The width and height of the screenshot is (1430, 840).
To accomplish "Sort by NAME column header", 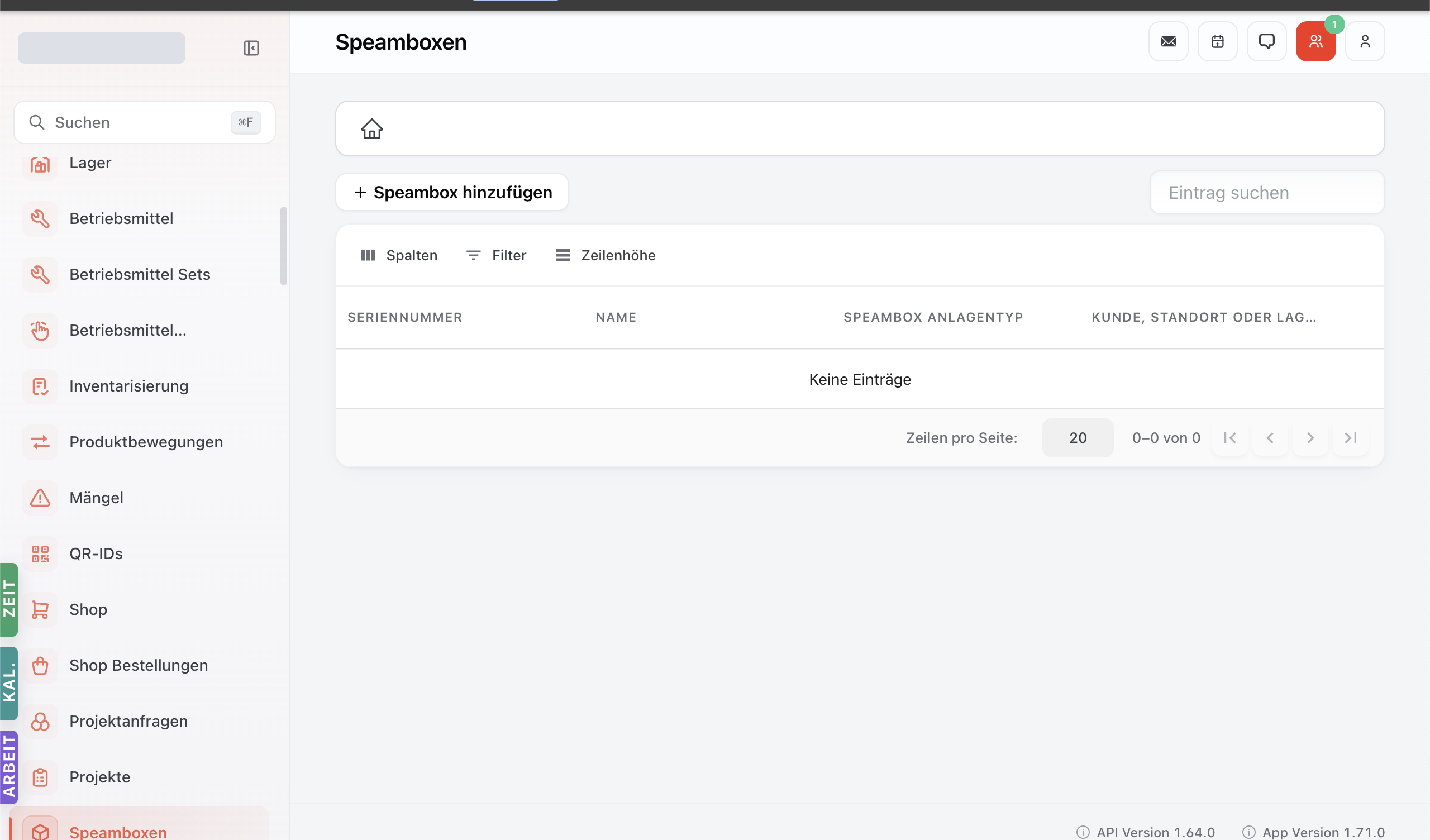I will 616,317.
